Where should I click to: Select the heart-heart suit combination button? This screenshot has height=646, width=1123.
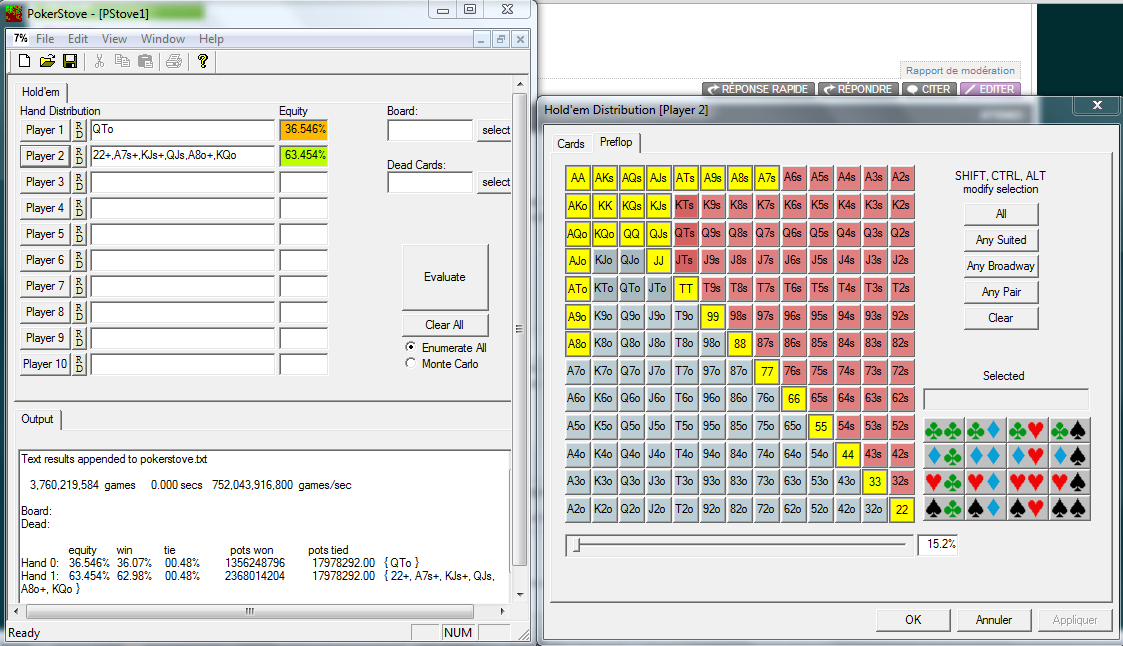[x=1027, y=483]
